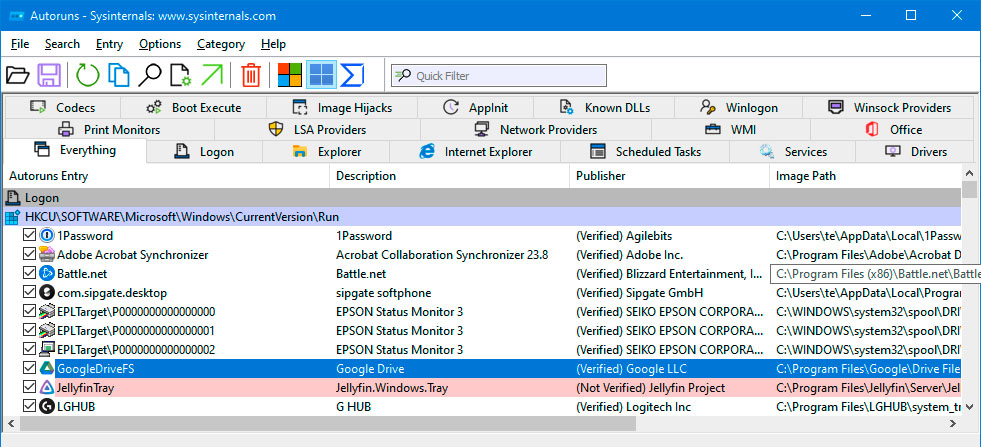981x447 pixels.
Task: Click the horizontal scrollbar left arrow
Action: 11,424
